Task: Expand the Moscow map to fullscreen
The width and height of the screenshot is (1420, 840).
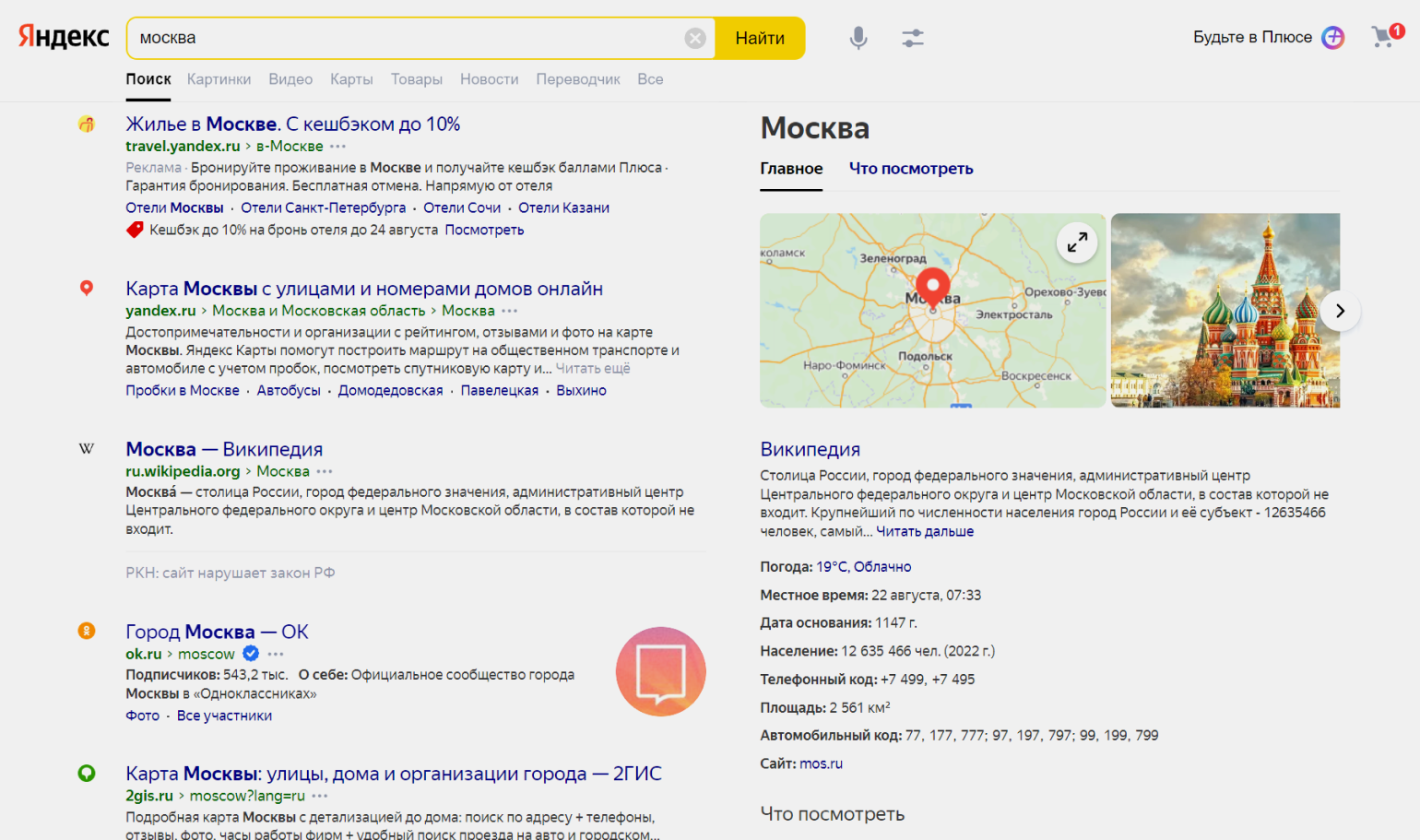Action: [1076, 243]
